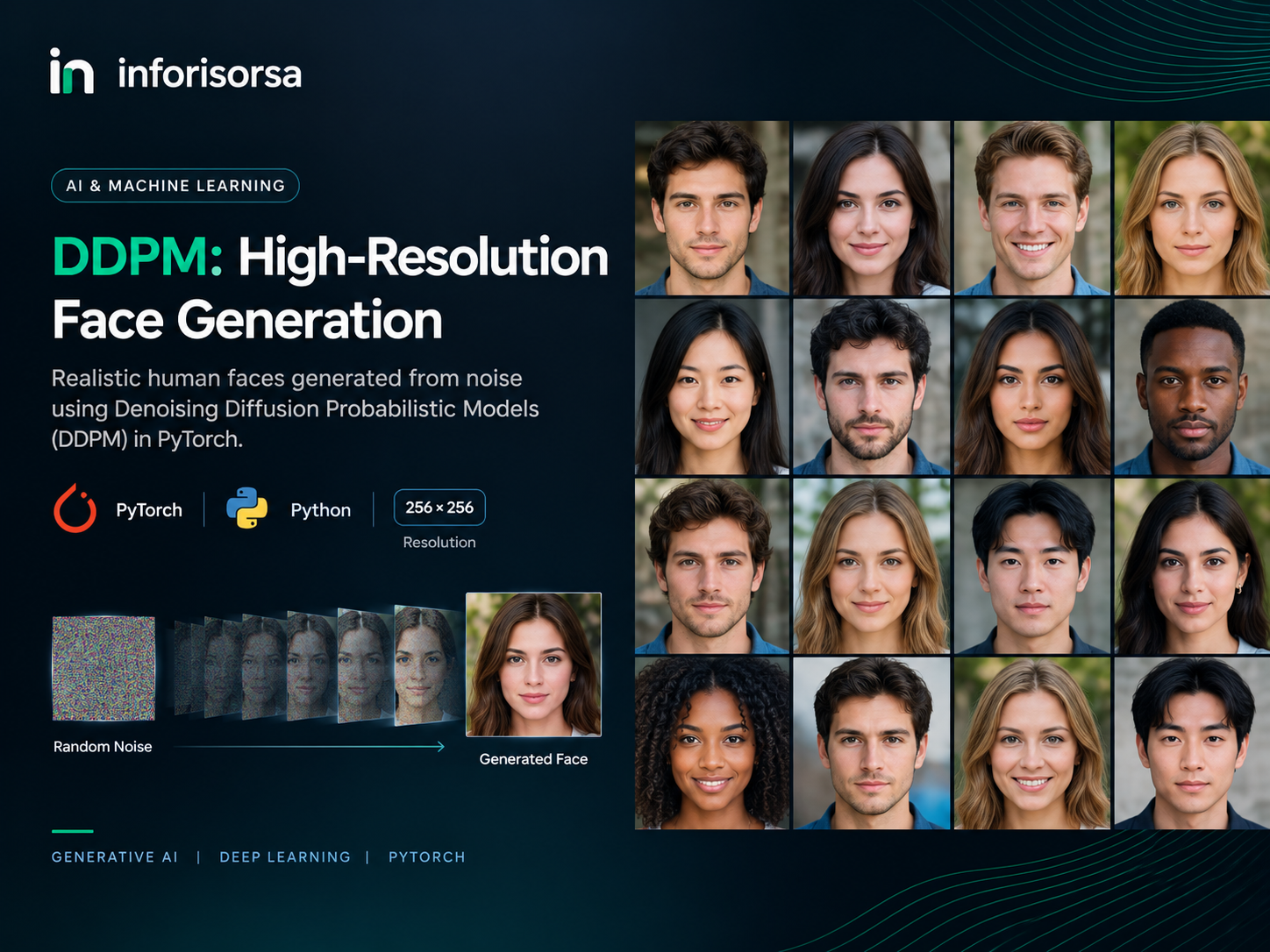Click the PyTorch flame logo icon
The image size is (1270, 952).
pyautogui.click(x=75, y=508)
